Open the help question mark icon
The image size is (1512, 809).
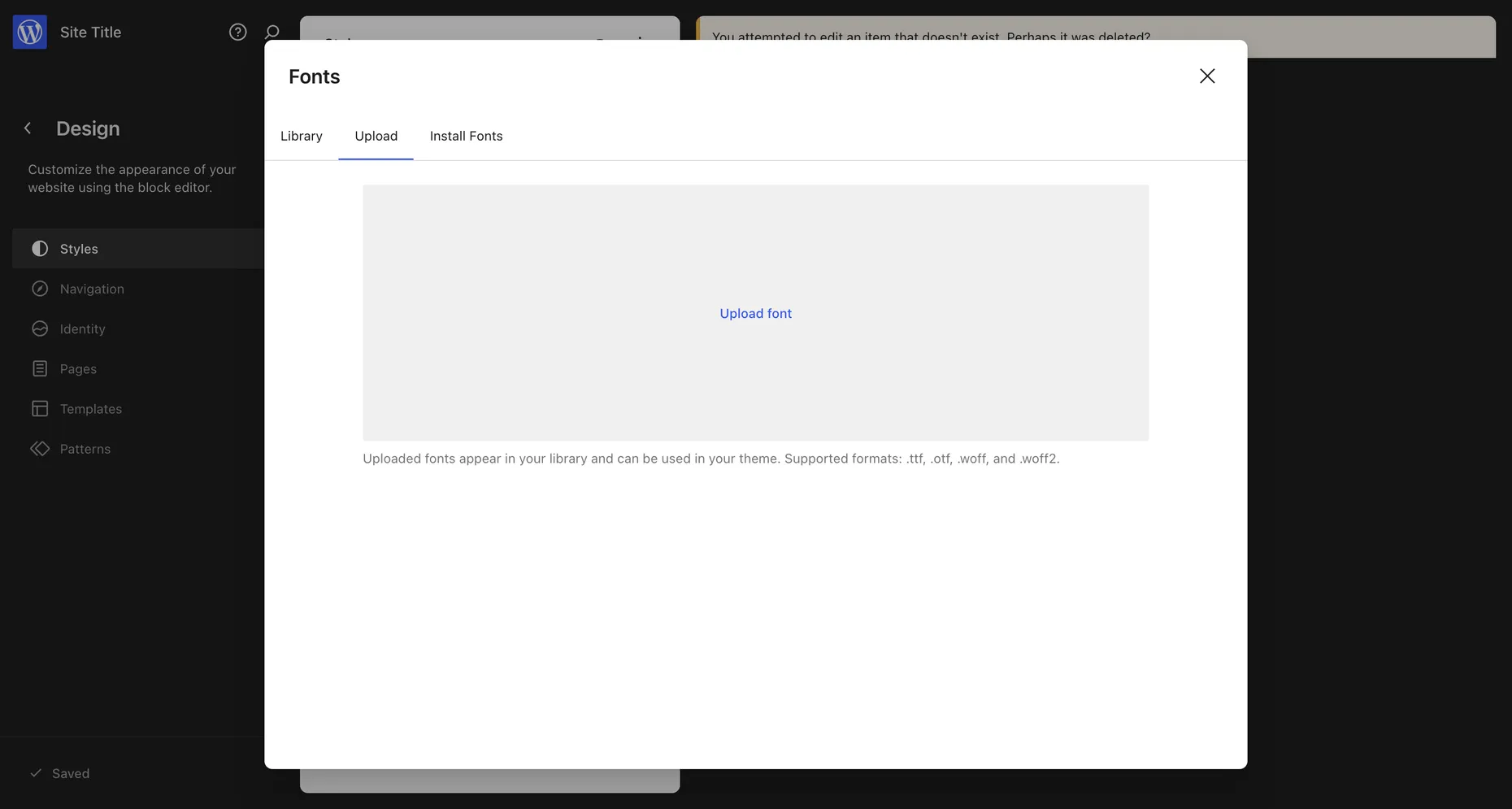[237, 32]
